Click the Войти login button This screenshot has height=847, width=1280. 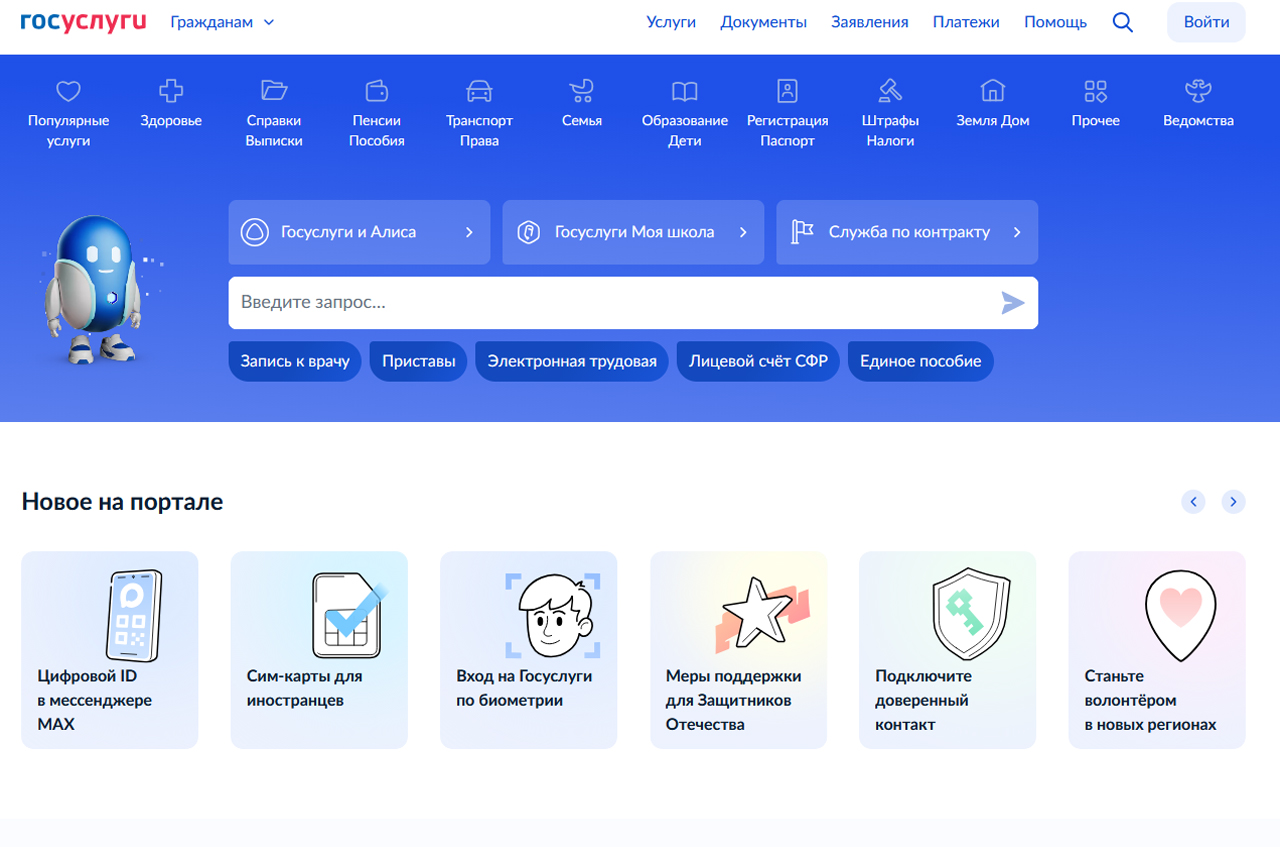[1206, 22]
